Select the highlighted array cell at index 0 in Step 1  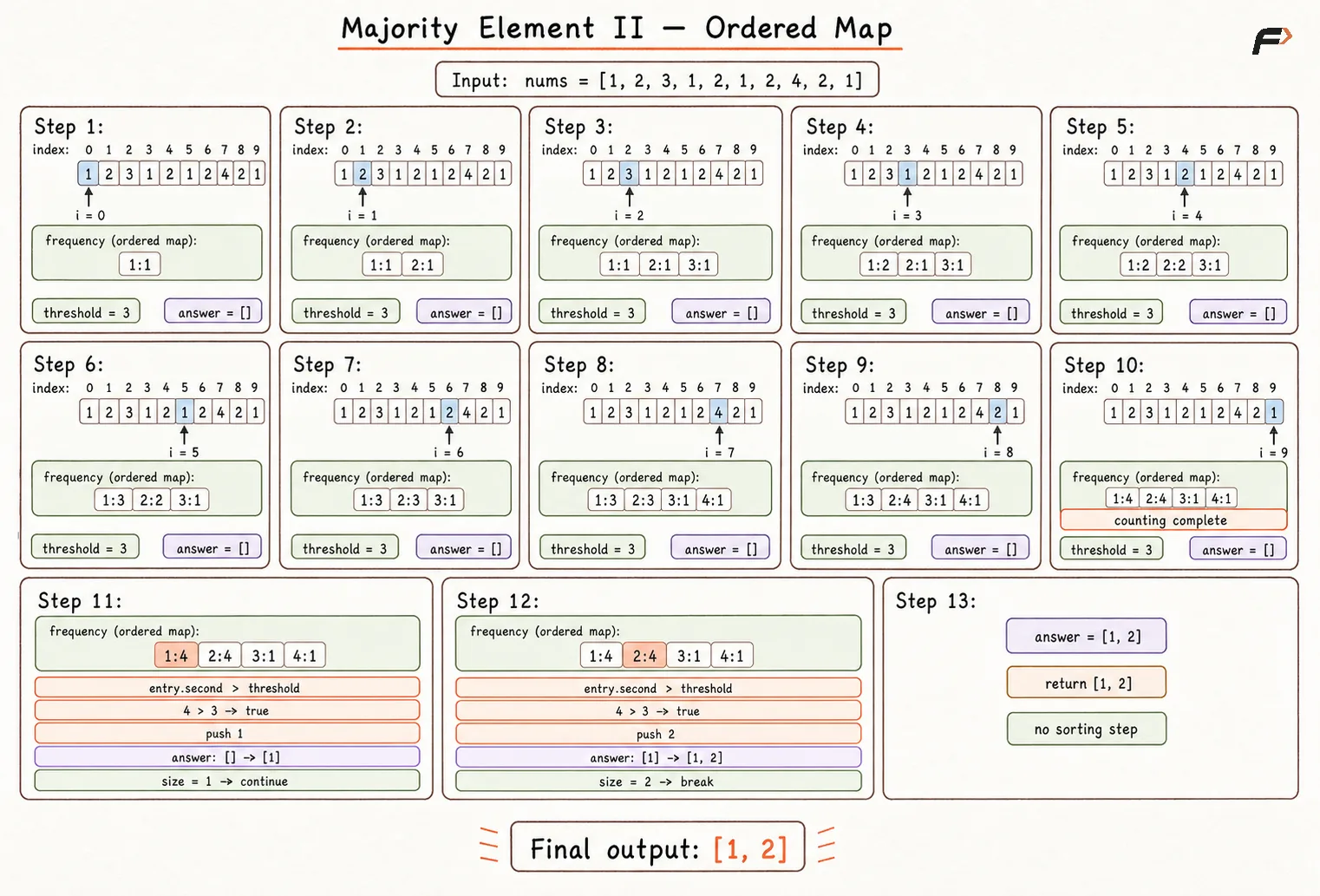click(x=88, y=173)
